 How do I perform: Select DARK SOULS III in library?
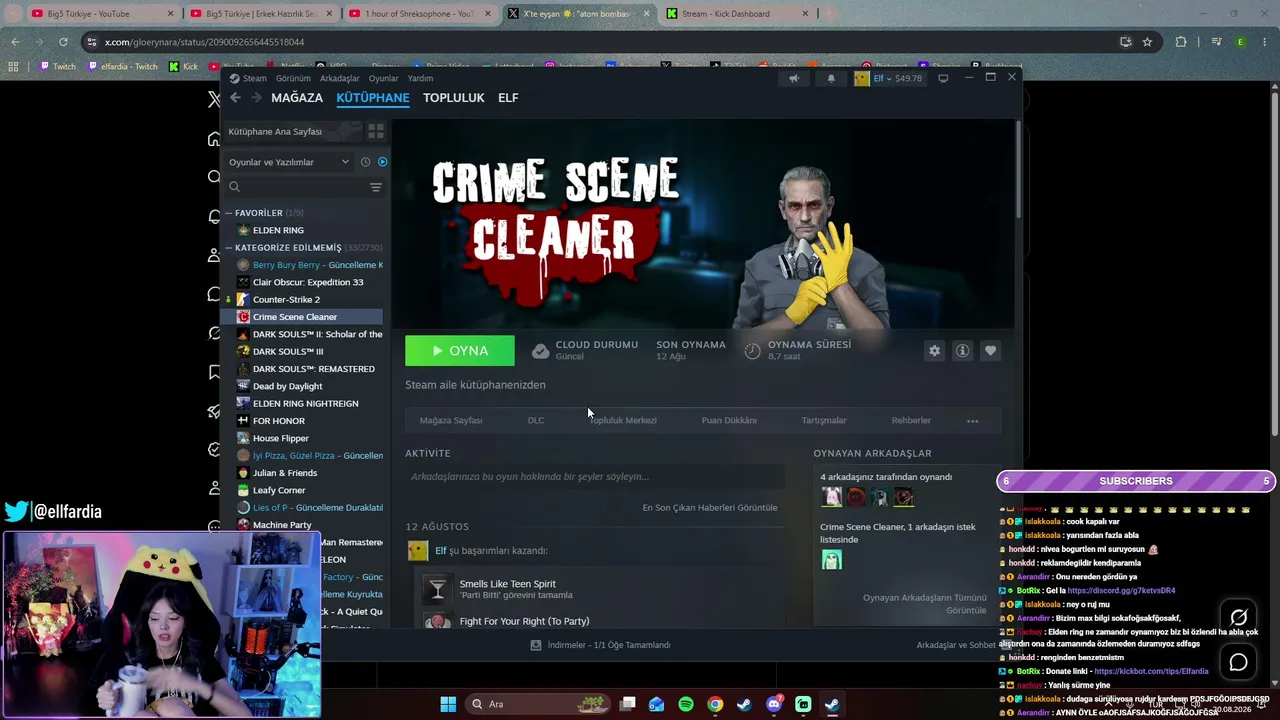click(288, 352)
